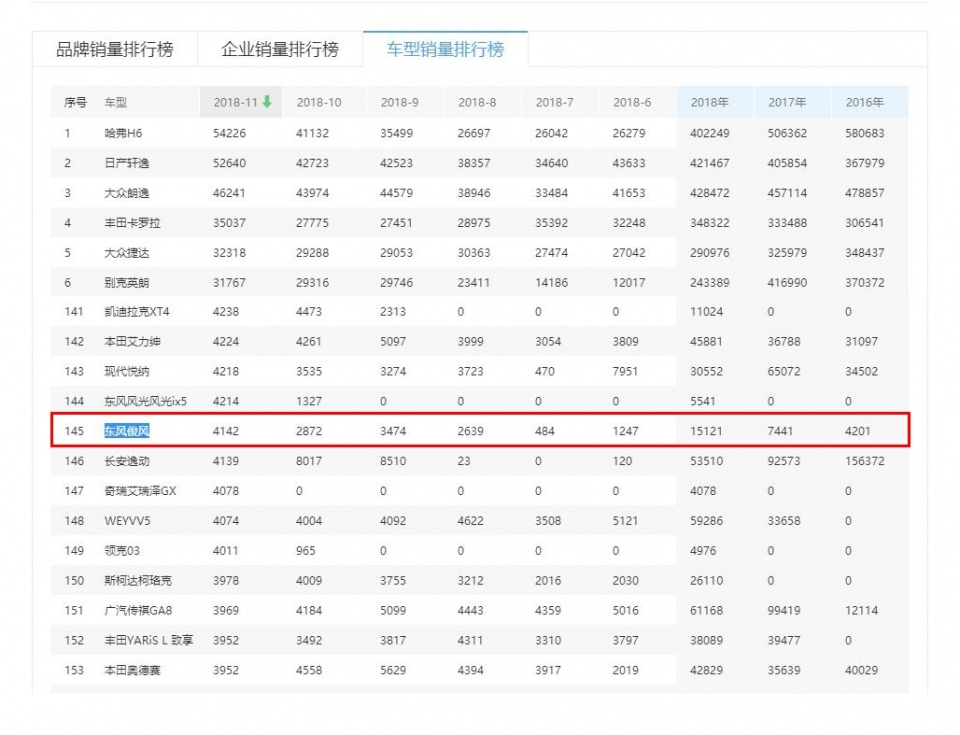Select the 车型销量排行榜 tab

[445, 49]
